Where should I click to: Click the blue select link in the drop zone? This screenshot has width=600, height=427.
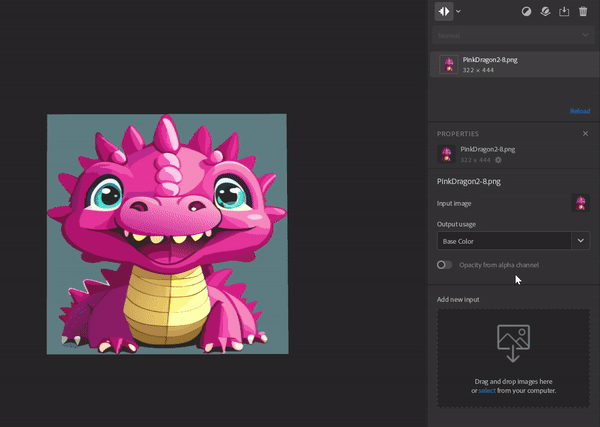point(487,390)
